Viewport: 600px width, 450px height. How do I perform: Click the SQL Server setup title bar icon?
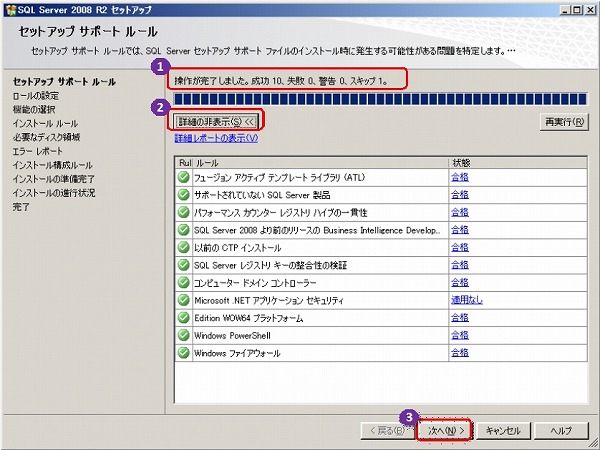point(11,10)
